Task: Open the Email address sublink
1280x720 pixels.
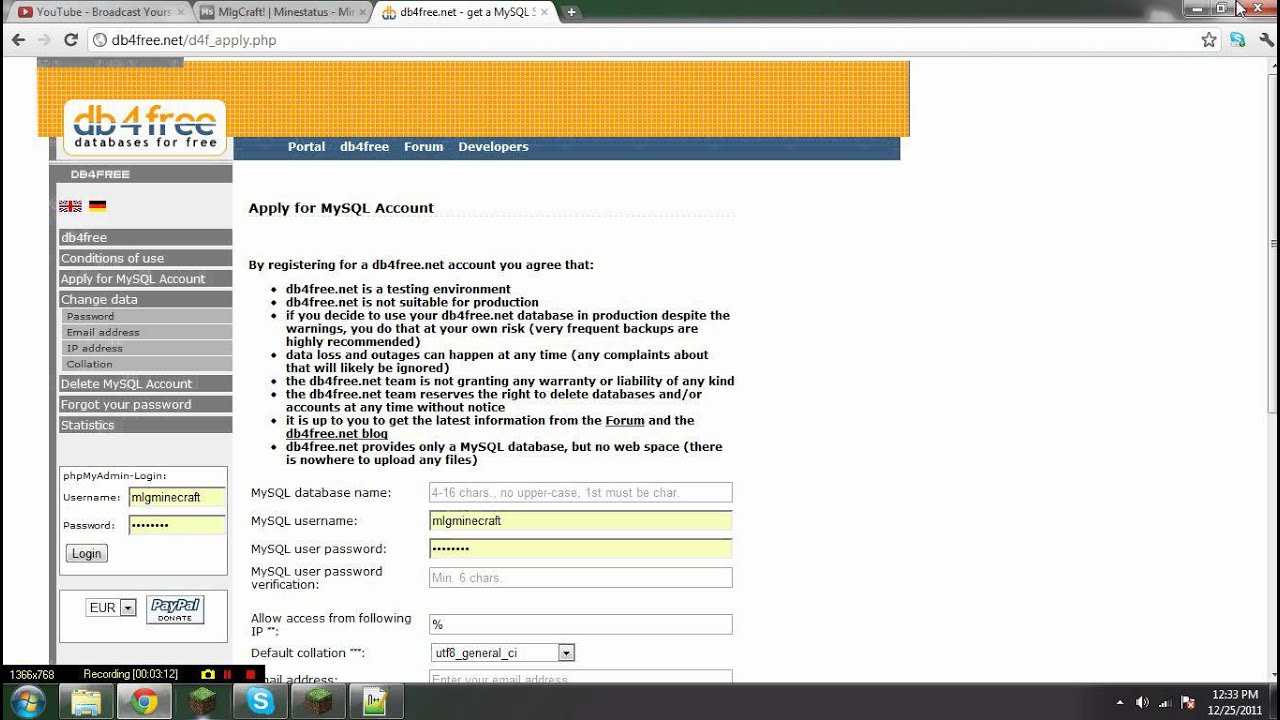Action: [x=145, y=332]
